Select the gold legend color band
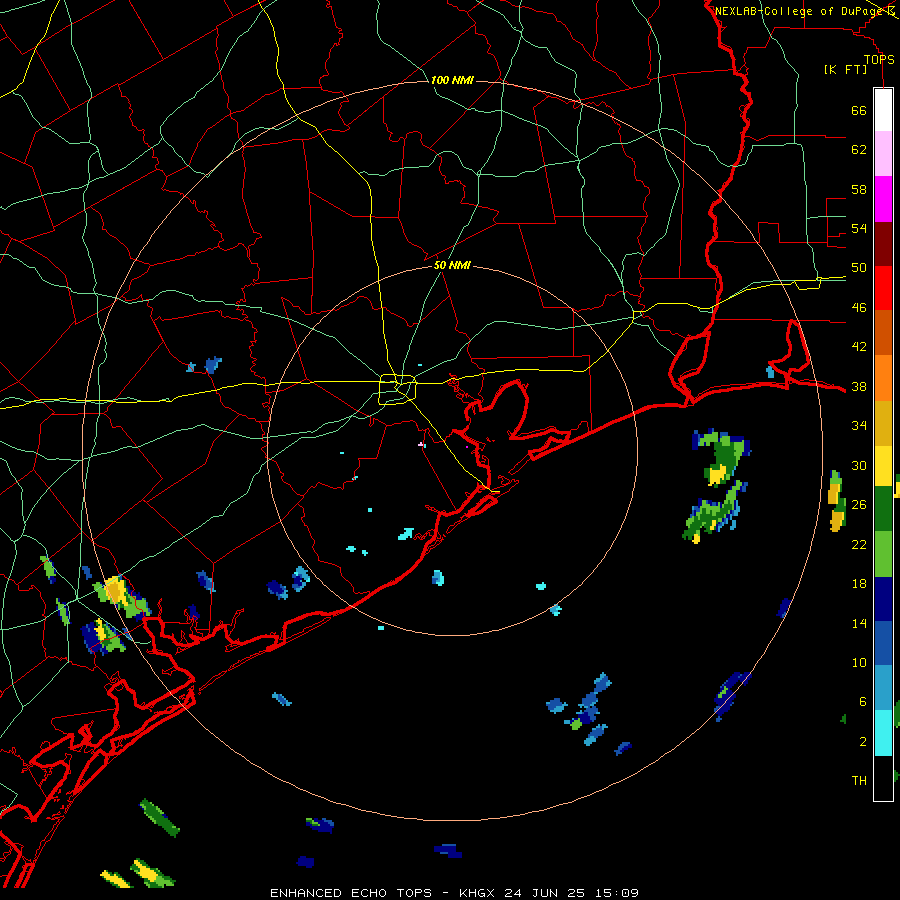Viewport: 900px width, 900px height. (x=883, y=423)
